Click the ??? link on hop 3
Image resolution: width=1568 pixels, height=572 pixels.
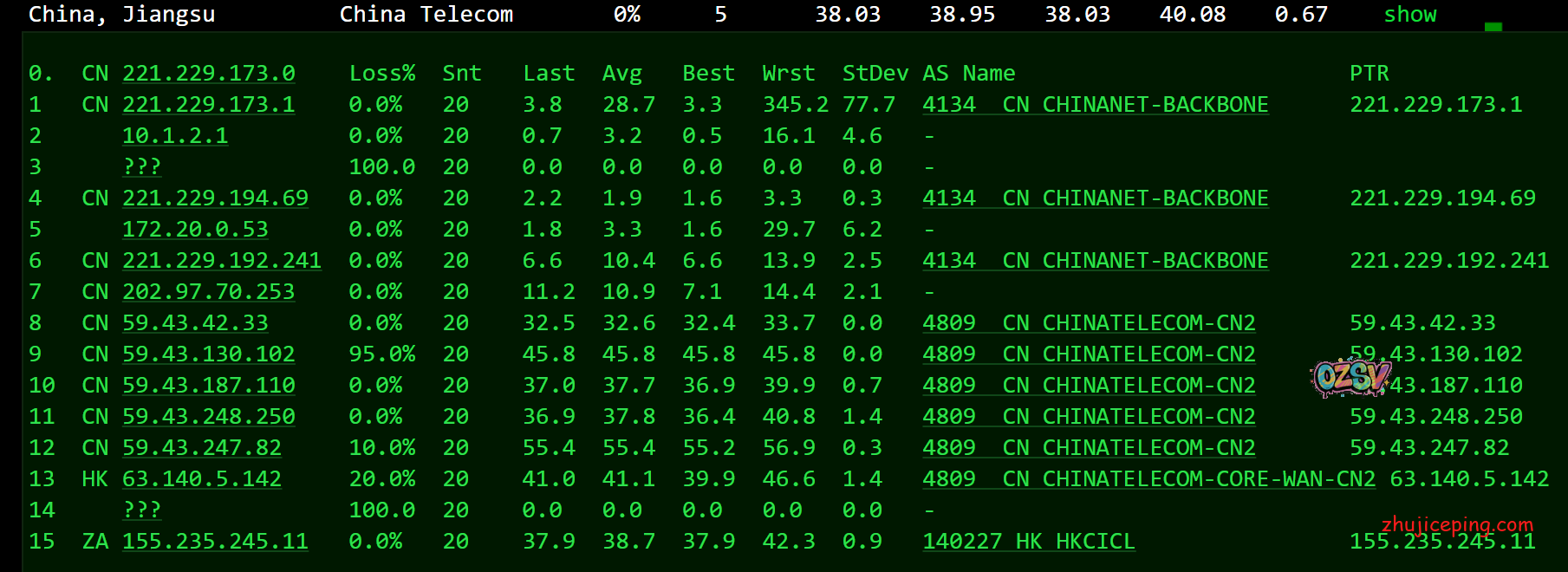[142, 167]
